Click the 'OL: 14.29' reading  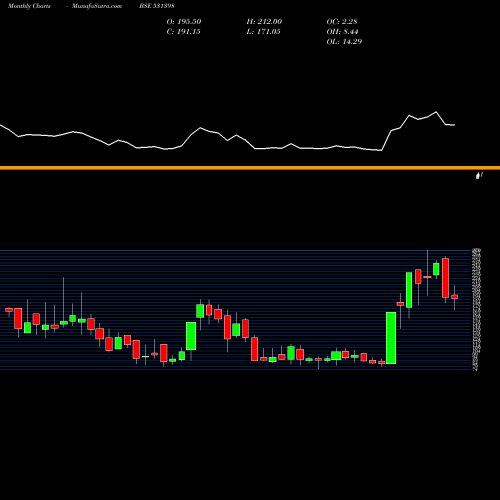(x=344, y=42)
